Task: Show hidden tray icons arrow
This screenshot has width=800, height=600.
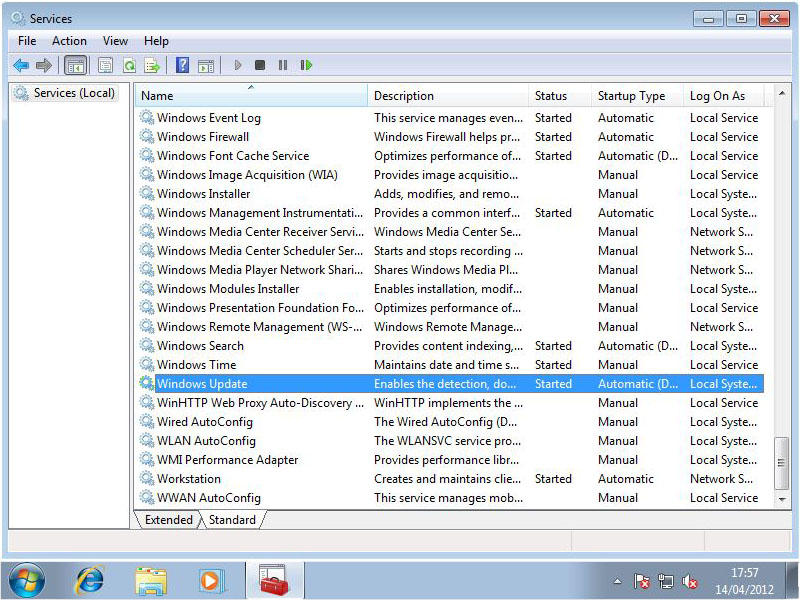Action: 617,581
